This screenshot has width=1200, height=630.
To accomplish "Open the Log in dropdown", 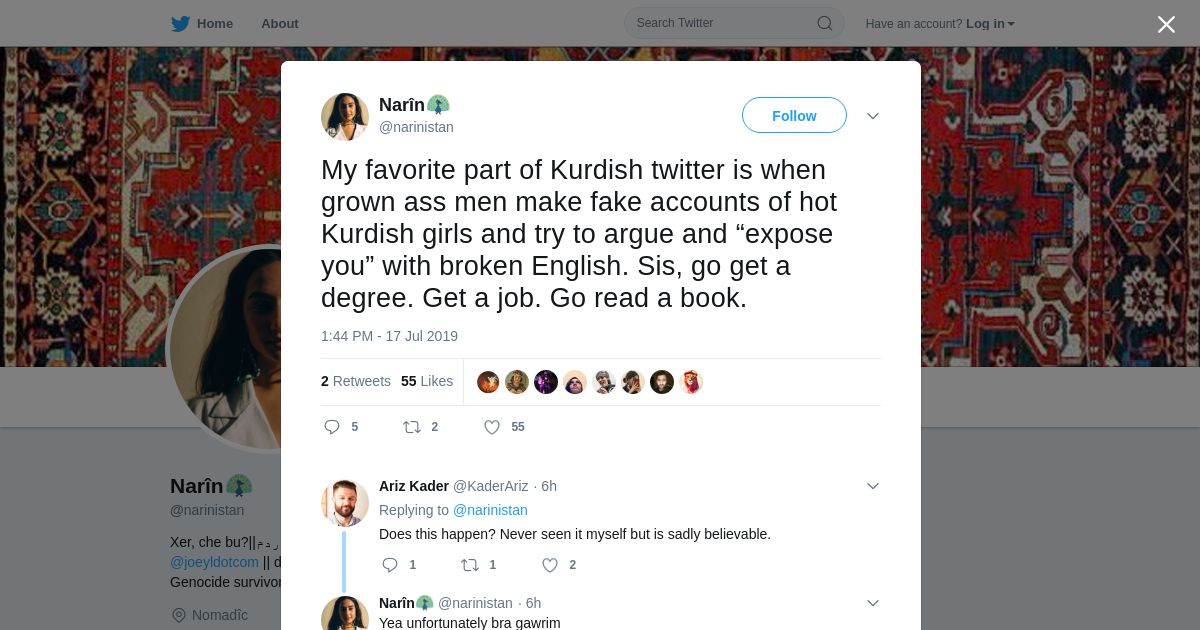I will (989, 23).
